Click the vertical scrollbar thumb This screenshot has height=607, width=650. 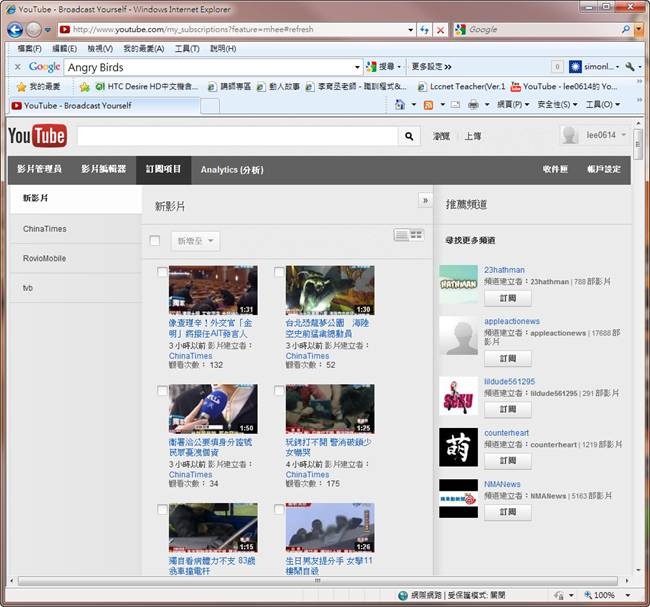click(638, 144)
